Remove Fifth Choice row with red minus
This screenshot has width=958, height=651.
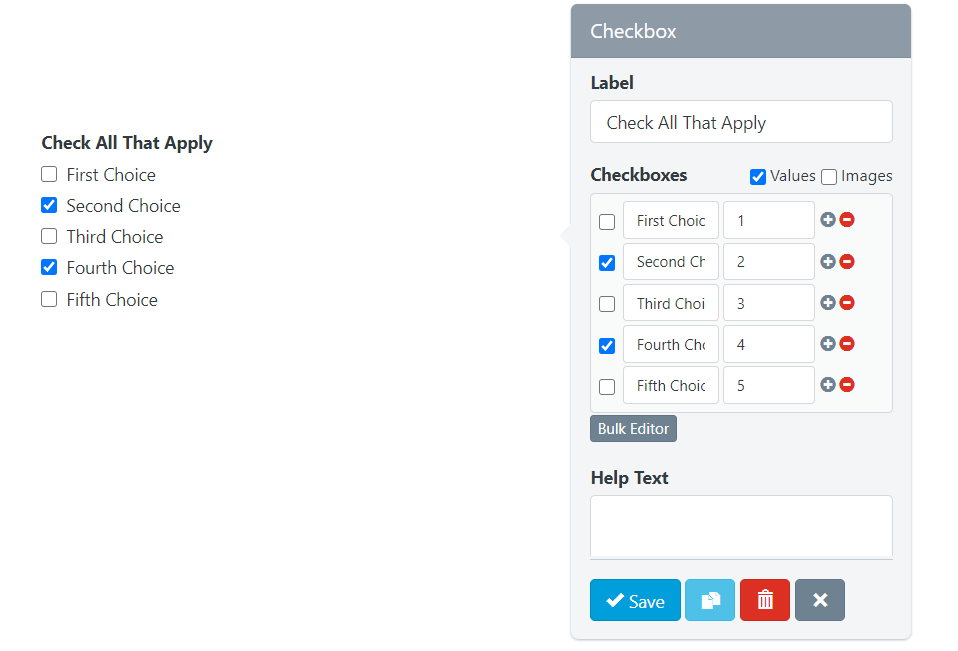coord(847,385)
